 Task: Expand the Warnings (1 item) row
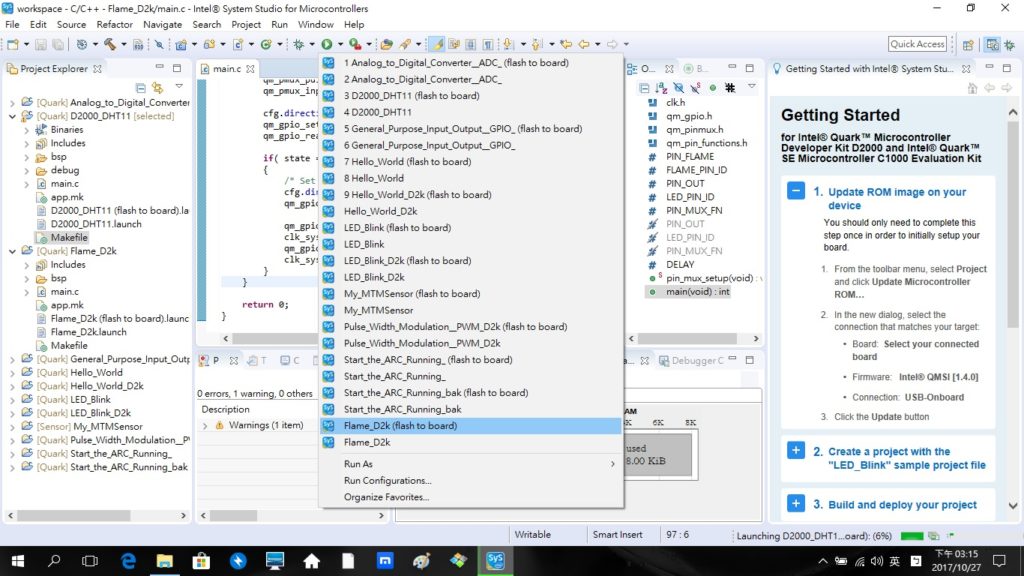(205, 426)
